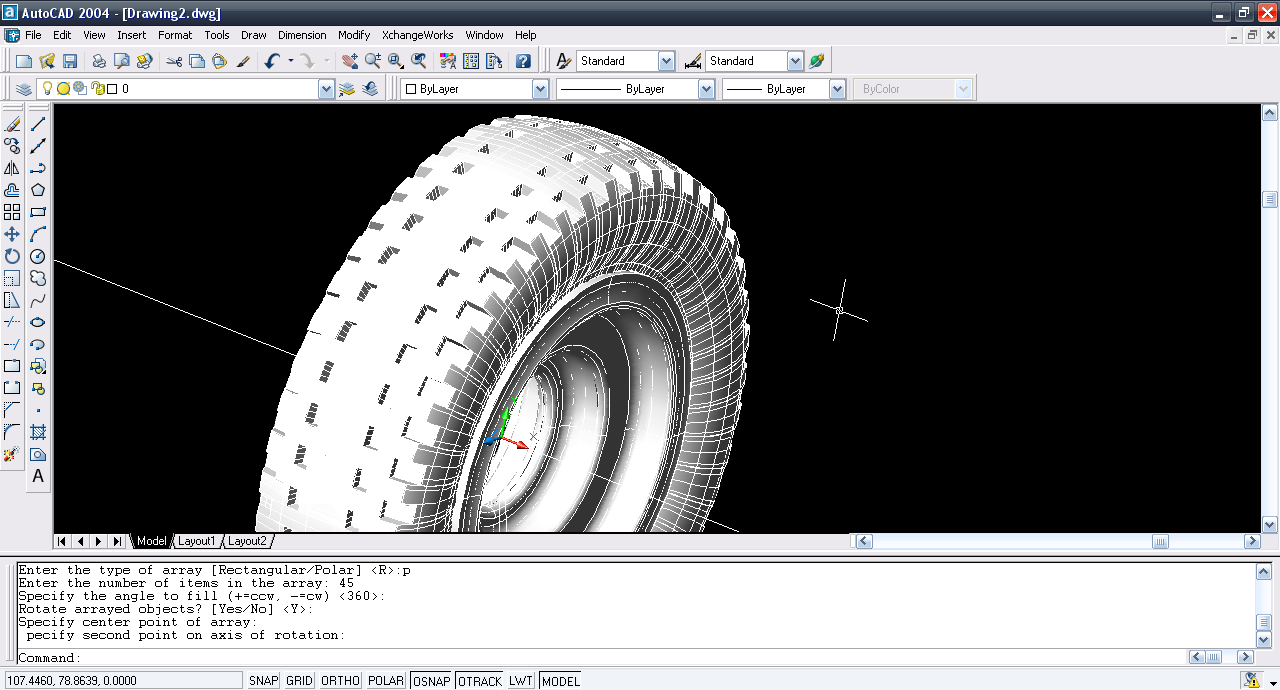The image size is (1280, 690).
Task: Open the text style Standard dropdown
Action: (x=667, y=61)
